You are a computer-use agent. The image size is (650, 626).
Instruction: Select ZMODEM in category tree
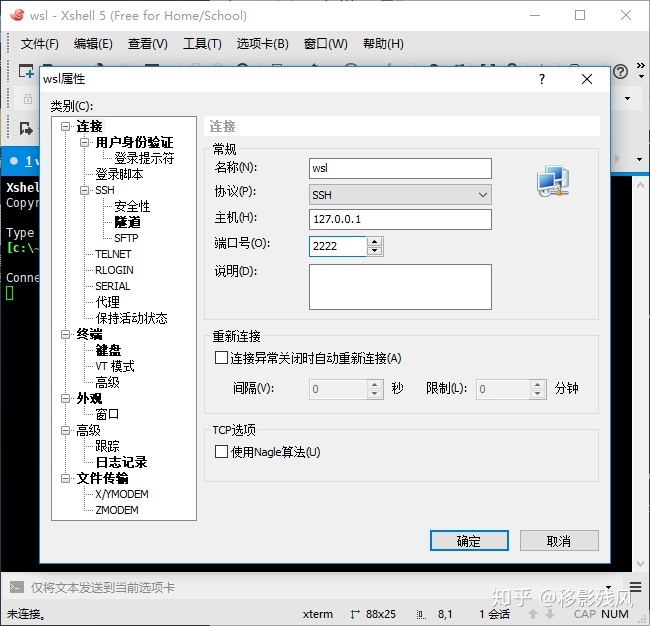(x=117, y=510)
